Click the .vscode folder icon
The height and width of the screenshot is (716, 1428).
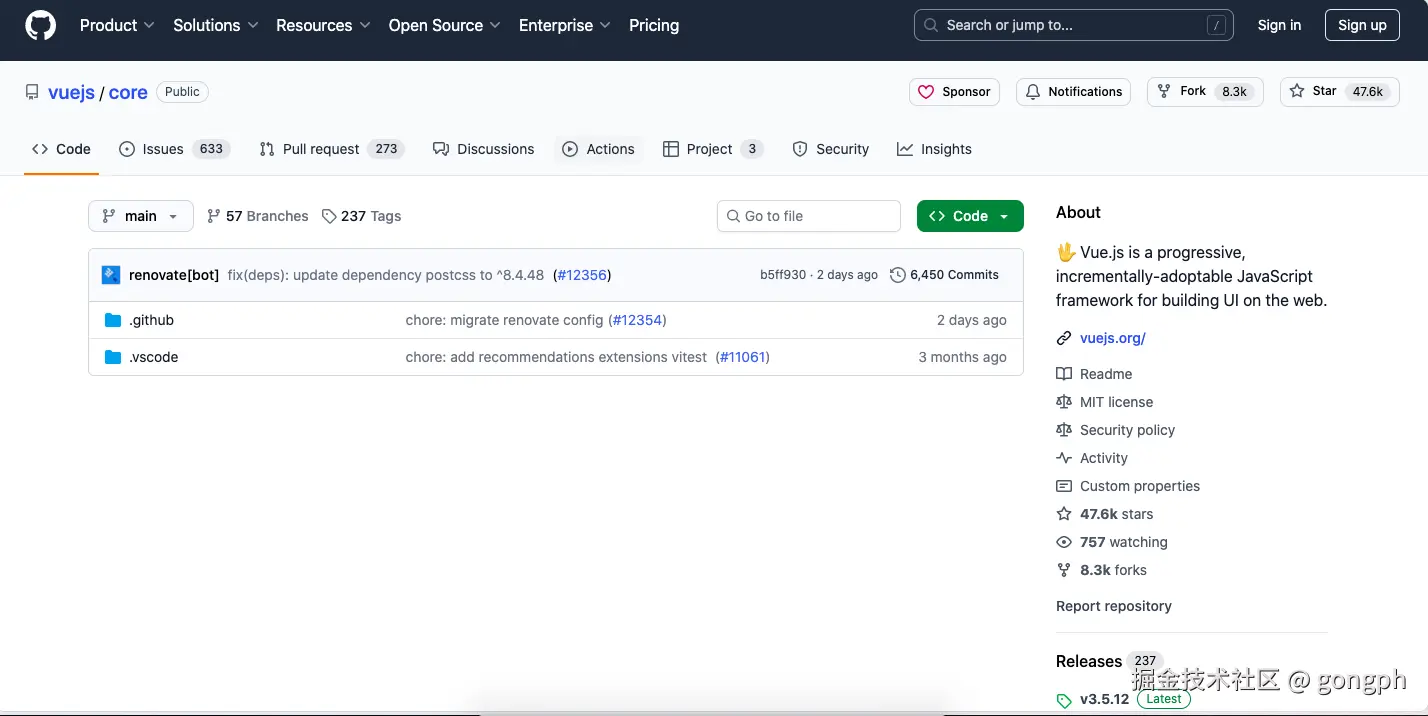pos(113,357)
